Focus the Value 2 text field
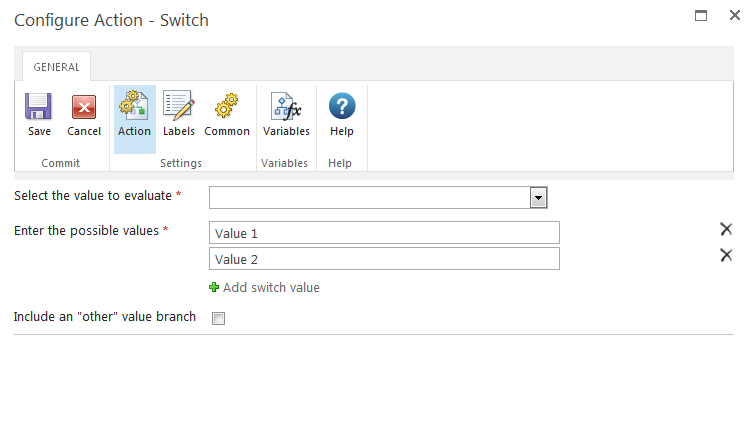Screen dimensions: 750x435 click(384, 259)
